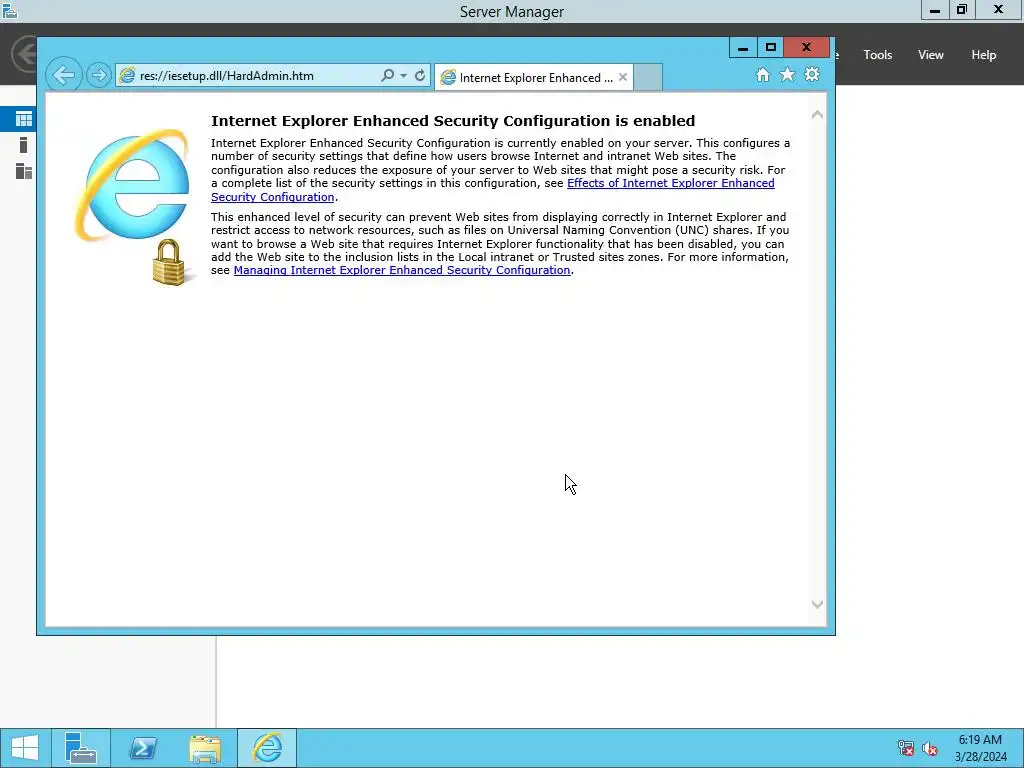
Task: Select the Internet Explorer Enhanced tab
Action: (x=534, y=78)
